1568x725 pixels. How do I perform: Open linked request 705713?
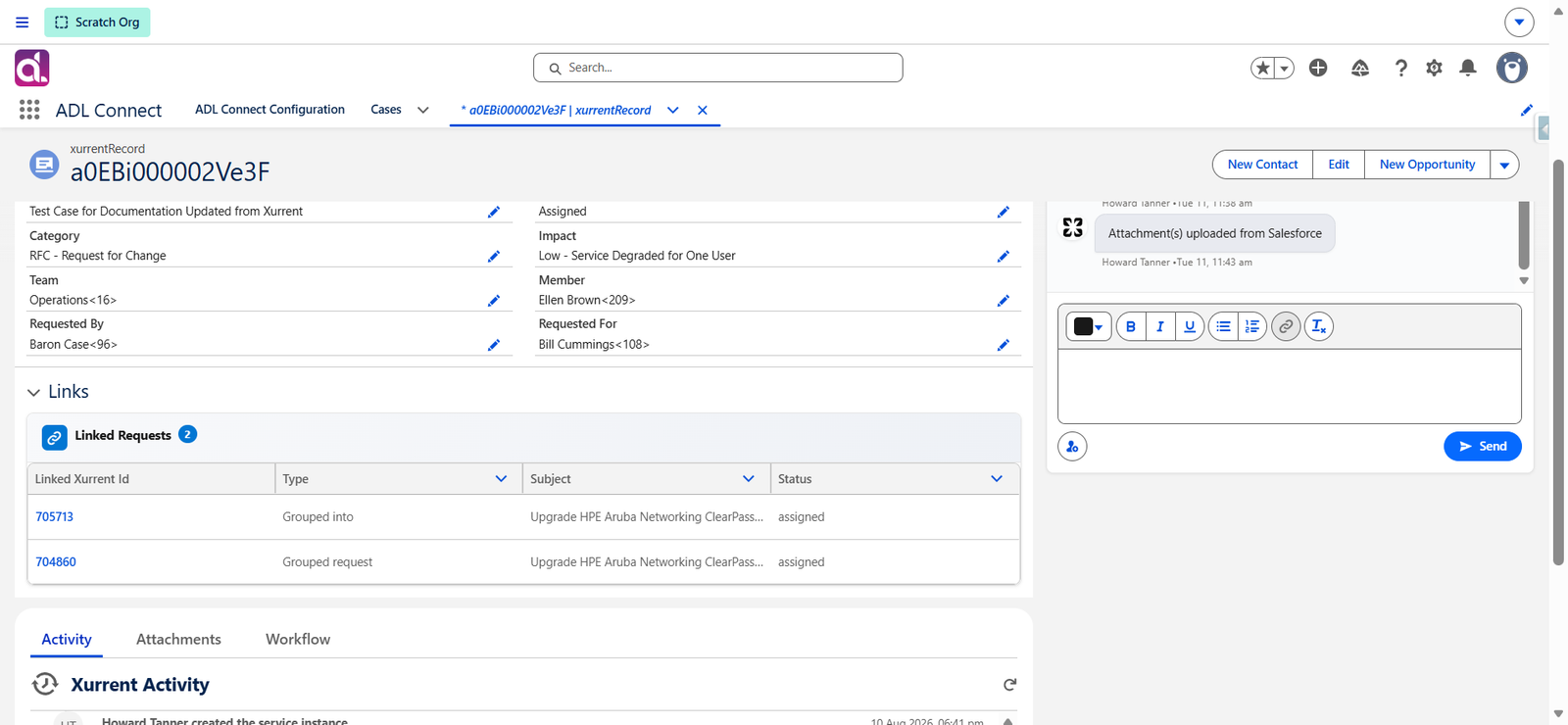(x=55, y=516)
